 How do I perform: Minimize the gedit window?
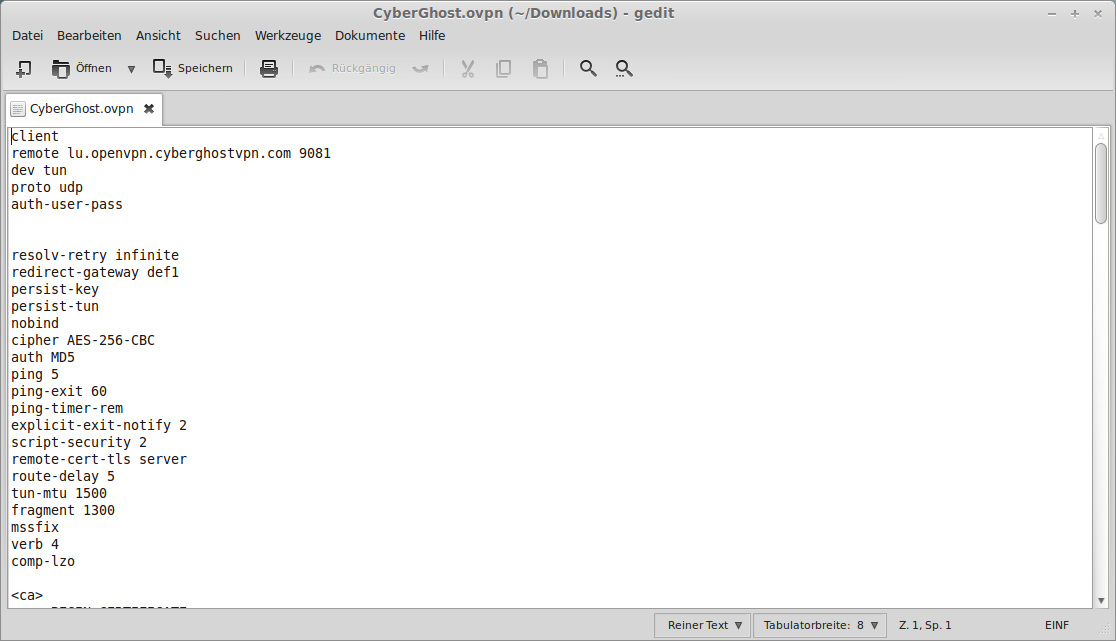tap(1052, 14)
